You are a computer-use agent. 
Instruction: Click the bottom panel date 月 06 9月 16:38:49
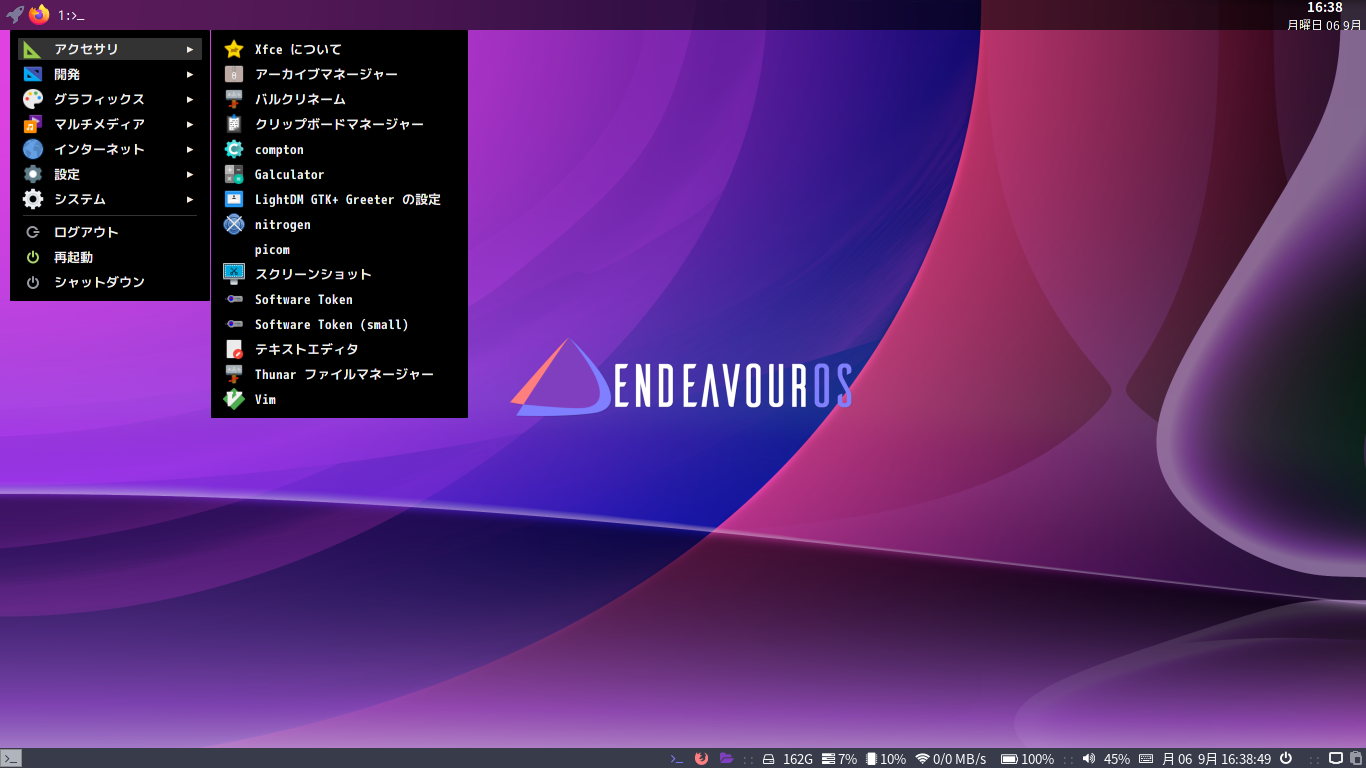pyautogui.click(x=1216, y=759)
